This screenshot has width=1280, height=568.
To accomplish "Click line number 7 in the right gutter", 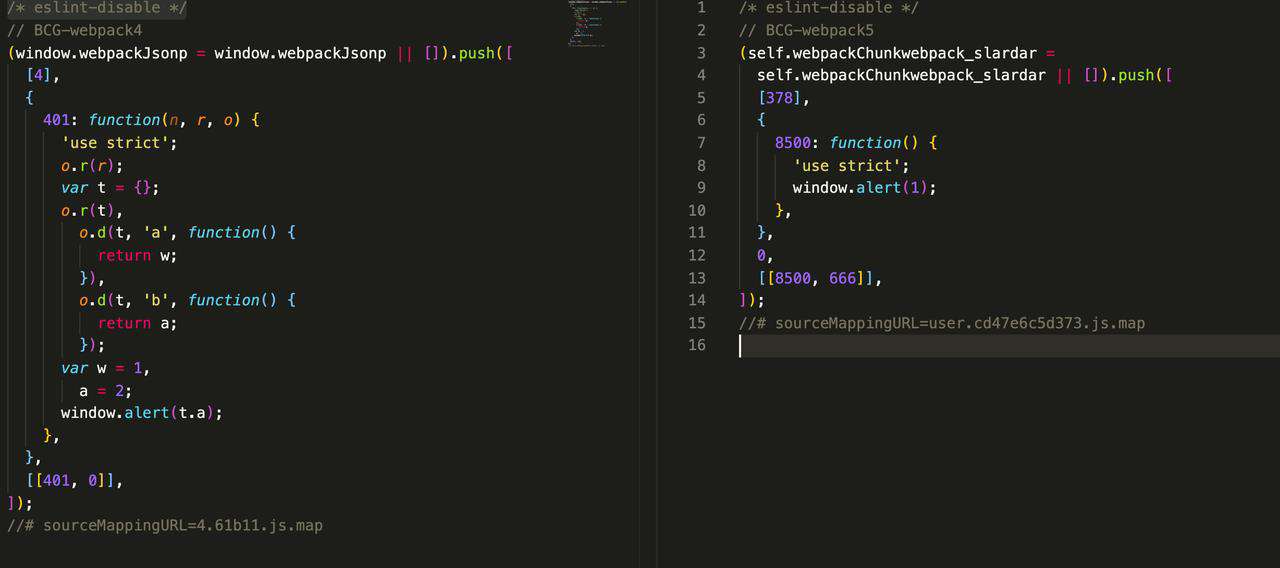I will [701, 143].
